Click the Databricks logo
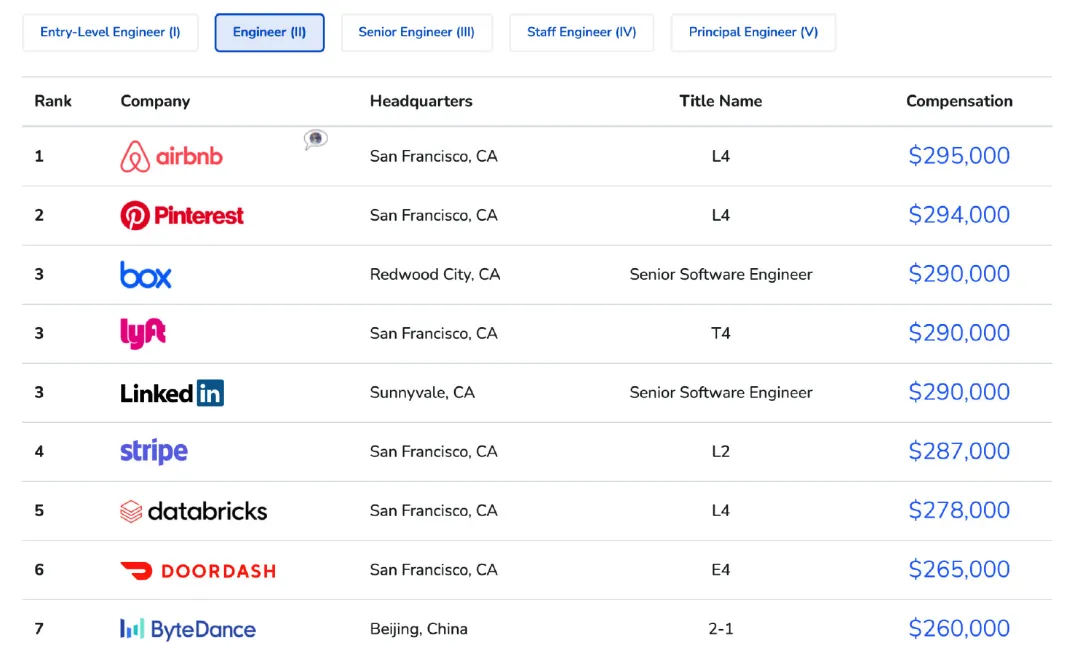The image size is (1080, 664). pos(194,511)
